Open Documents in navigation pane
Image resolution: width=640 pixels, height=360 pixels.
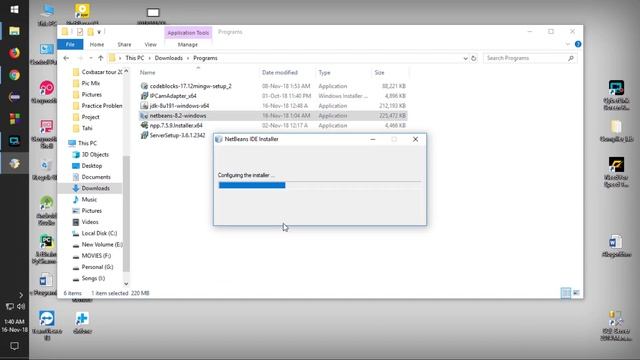click(x=96, y=177)
